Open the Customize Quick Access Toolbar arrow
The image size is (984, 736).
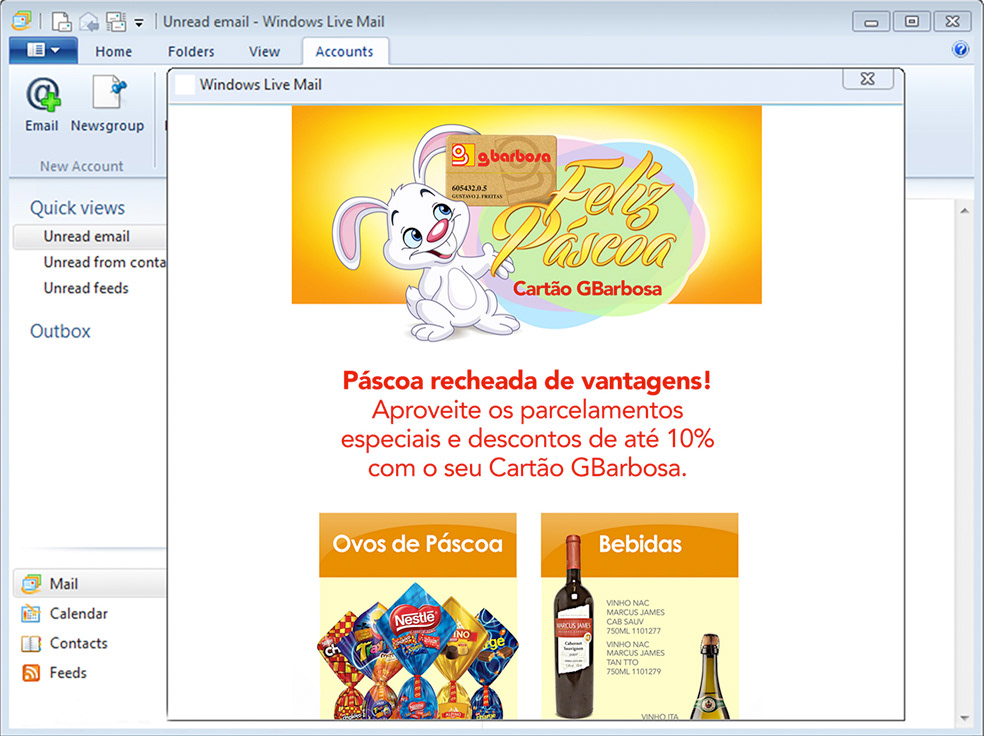coord(139,23)
